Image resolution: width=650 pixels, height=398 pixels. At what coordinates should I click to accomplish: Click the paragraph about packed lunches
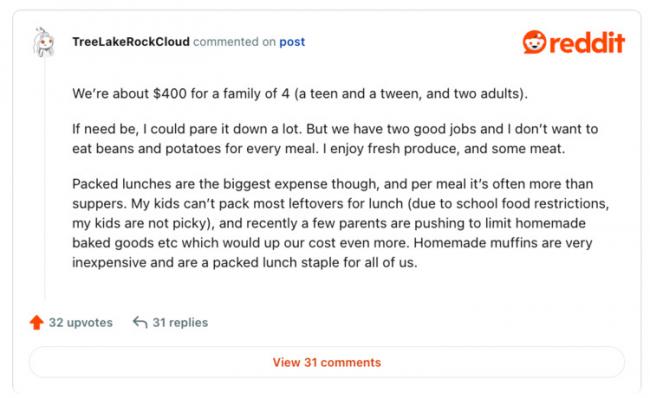pyautogui.click(x=341, y=223)
